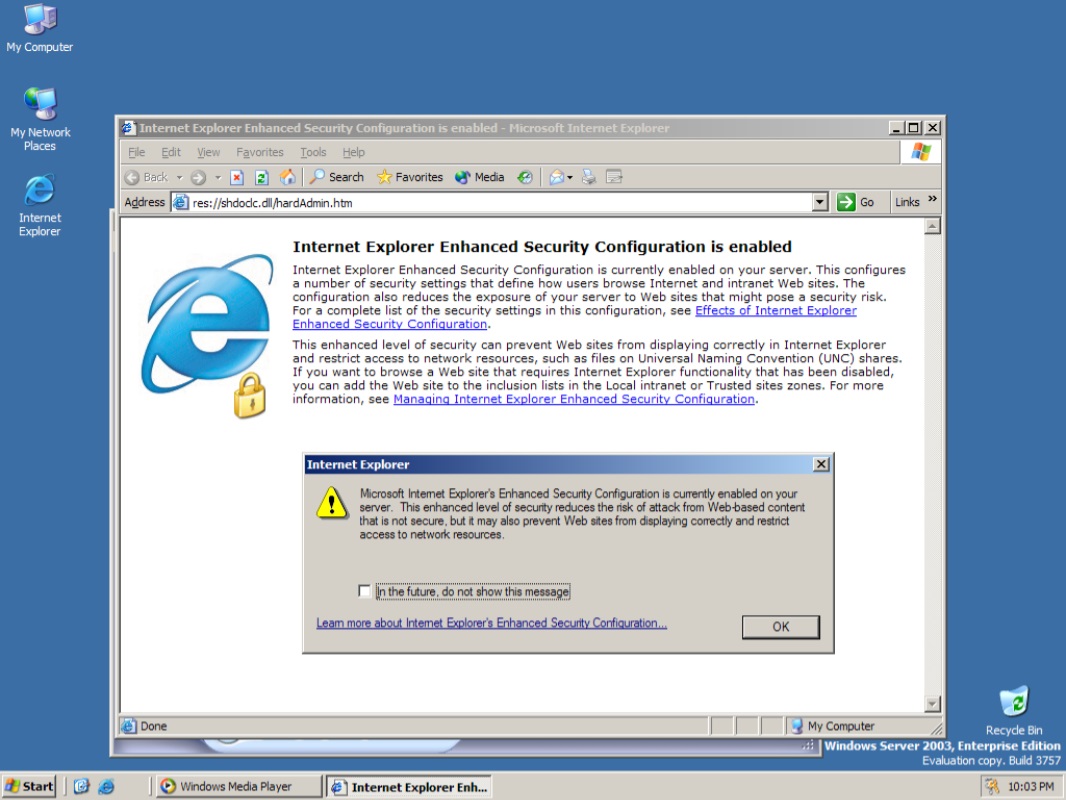This screenshot has width=1066, height=800.
Task: Open Internet Explorer desktop icon
Action: (39, 205)
